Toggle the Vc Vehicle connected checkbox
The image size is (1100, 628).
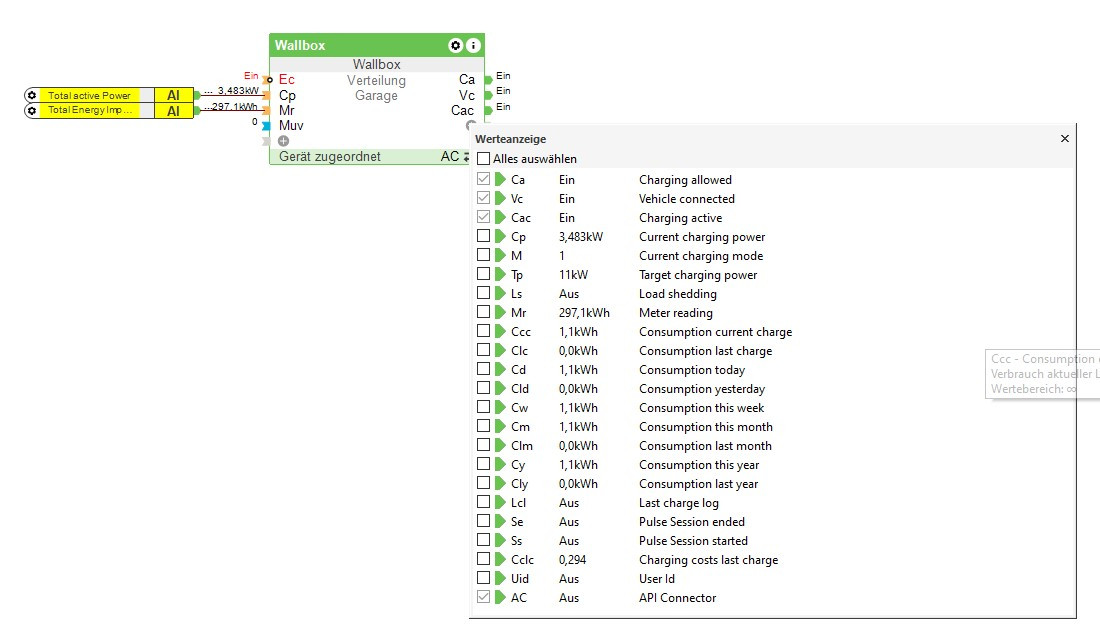click(x=483, y=198)
